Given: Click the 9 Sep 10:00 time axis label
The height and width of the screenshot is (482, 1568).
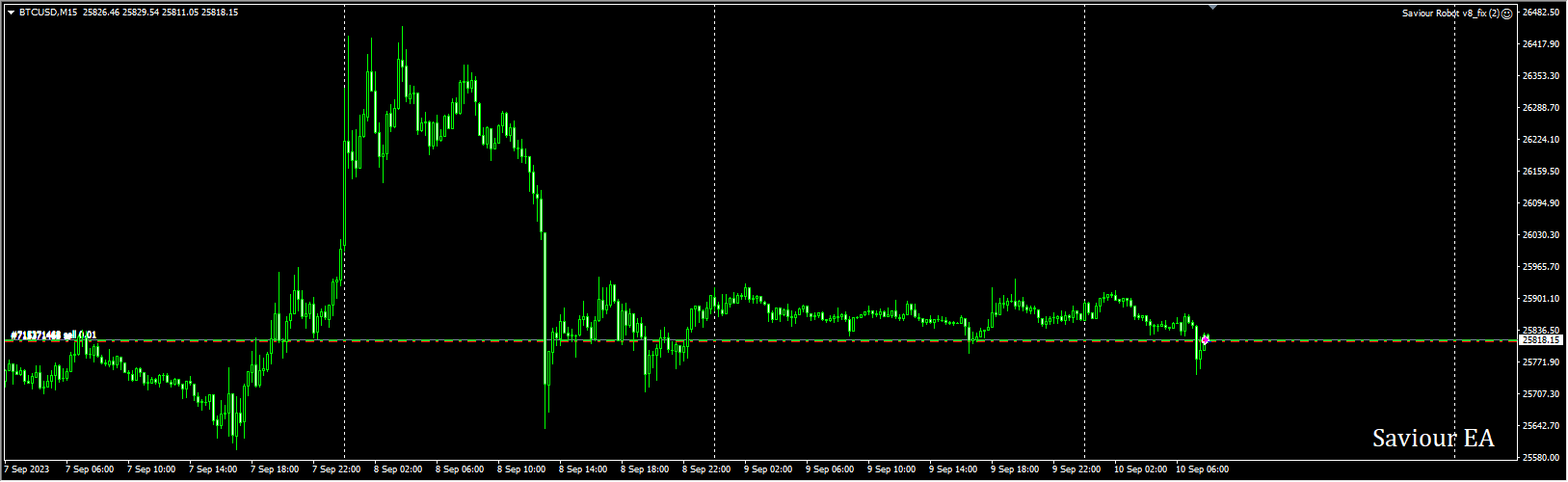Looking at the screenshot, I should 891,469.
